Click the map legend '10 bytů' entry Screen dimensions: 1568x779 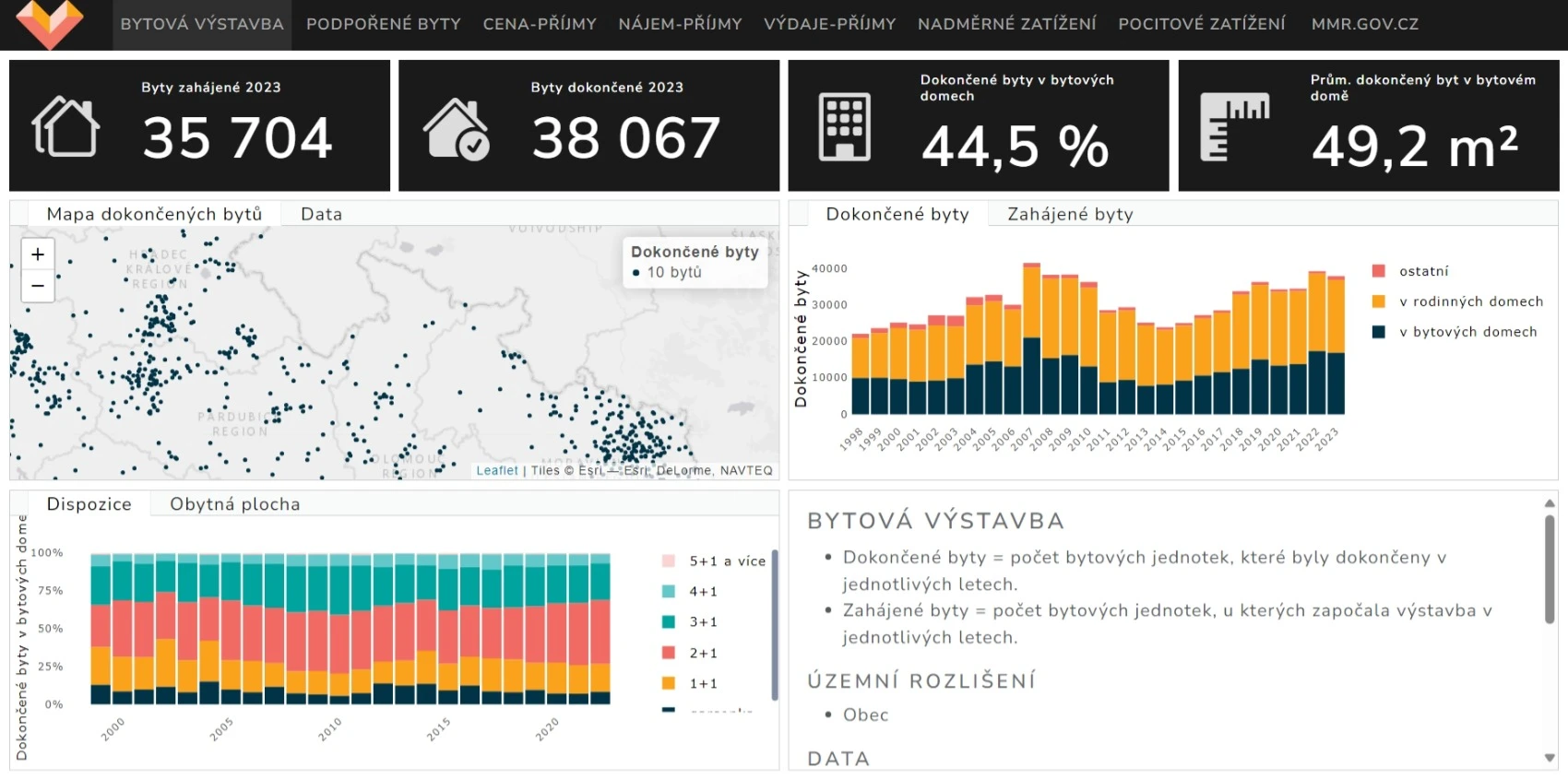coord(668,272)
